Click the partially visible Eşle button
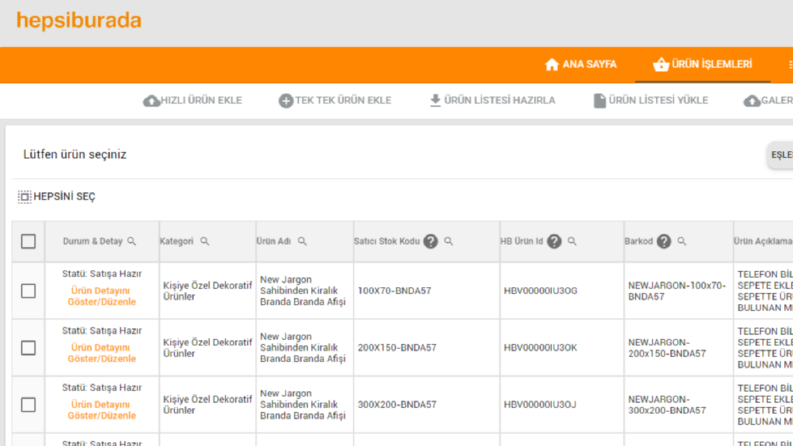The height and width of the screenshot is (446, 793). click(x=780, y=155)
